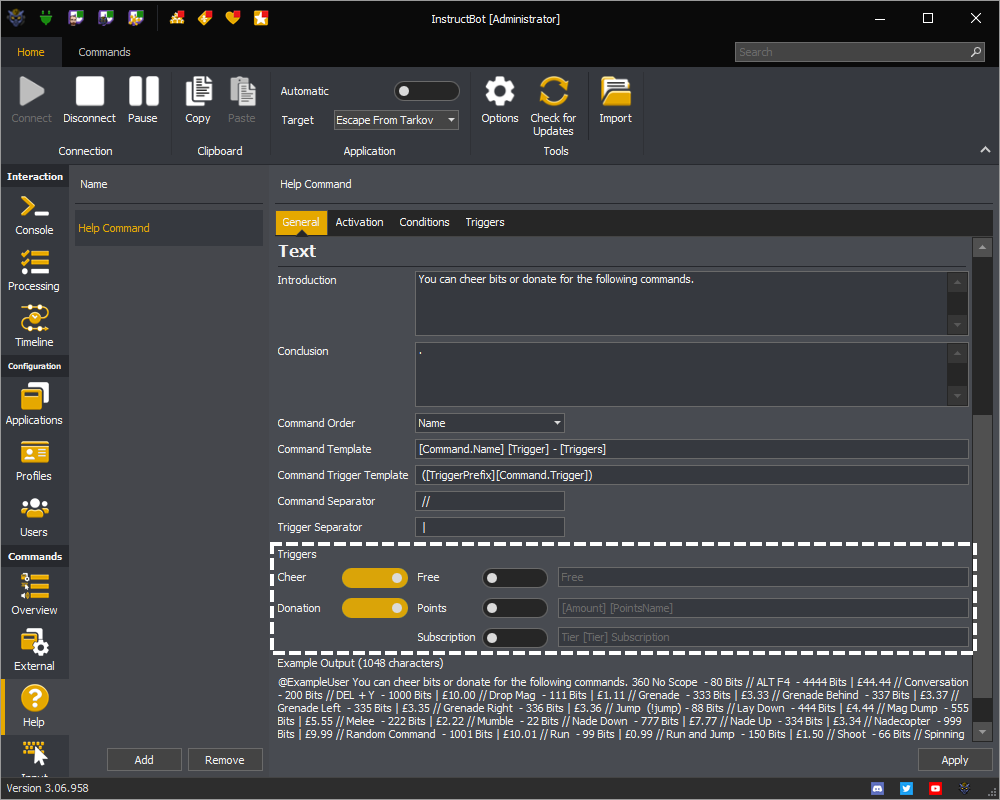This screenshot has height=800, width=1000.
Task: Open Twitter link in status bar
Action: (906, 789)
